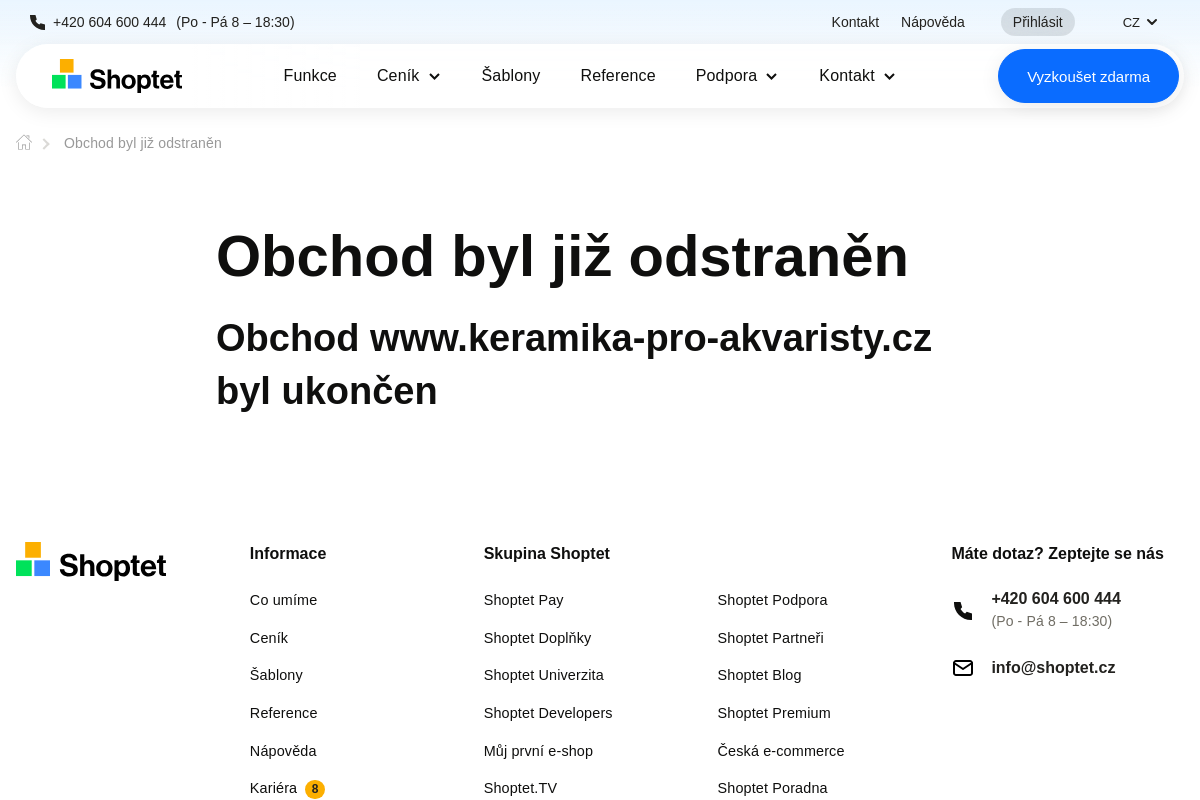Screen dimensions: 1200x800
Task: Expand the Podpora menu
Action: pyautogui.click(x=737, y=76)
